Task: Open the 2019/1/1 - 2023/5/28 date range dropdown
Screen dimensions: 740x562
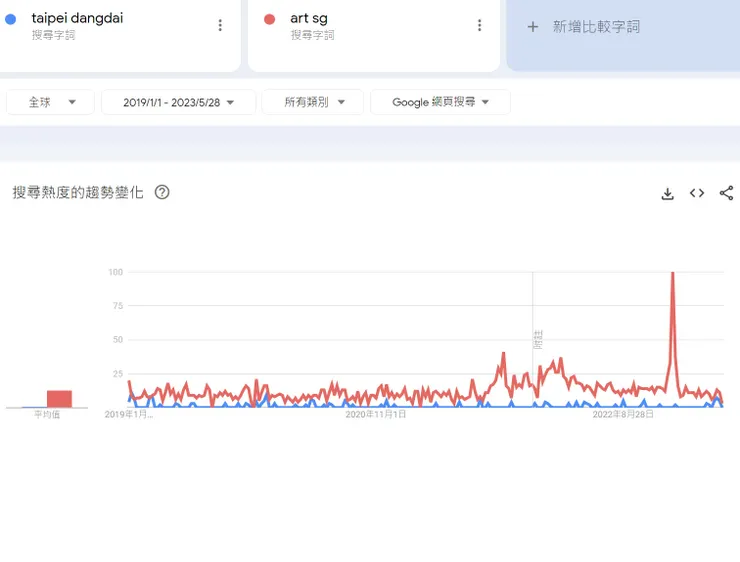Action: coord(178,102)
